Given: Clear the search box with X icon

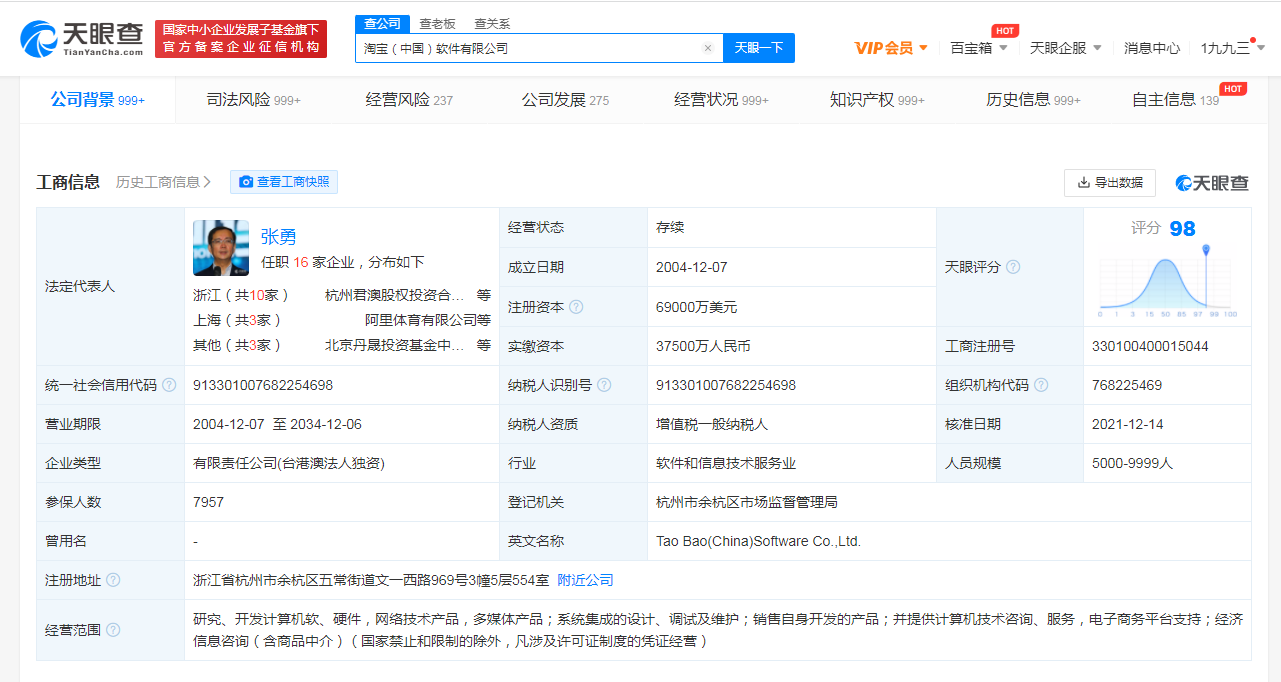Looking at the screenshot, I should pos(708,48).
